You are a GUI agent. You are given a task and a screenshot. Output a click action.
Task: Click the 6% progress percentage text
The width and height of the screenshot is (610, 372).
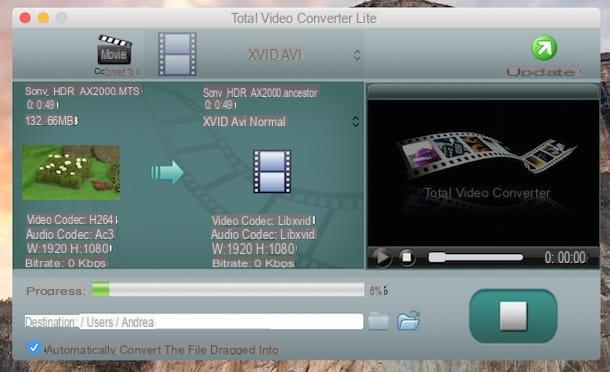[x=378, y=290]
